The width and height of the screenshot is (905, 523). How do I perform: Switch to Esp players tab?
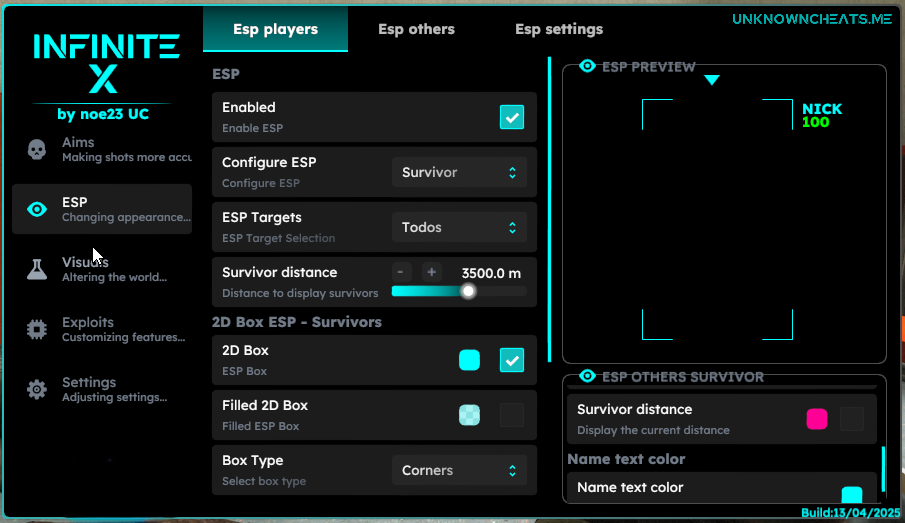click(x=275, y=29)
